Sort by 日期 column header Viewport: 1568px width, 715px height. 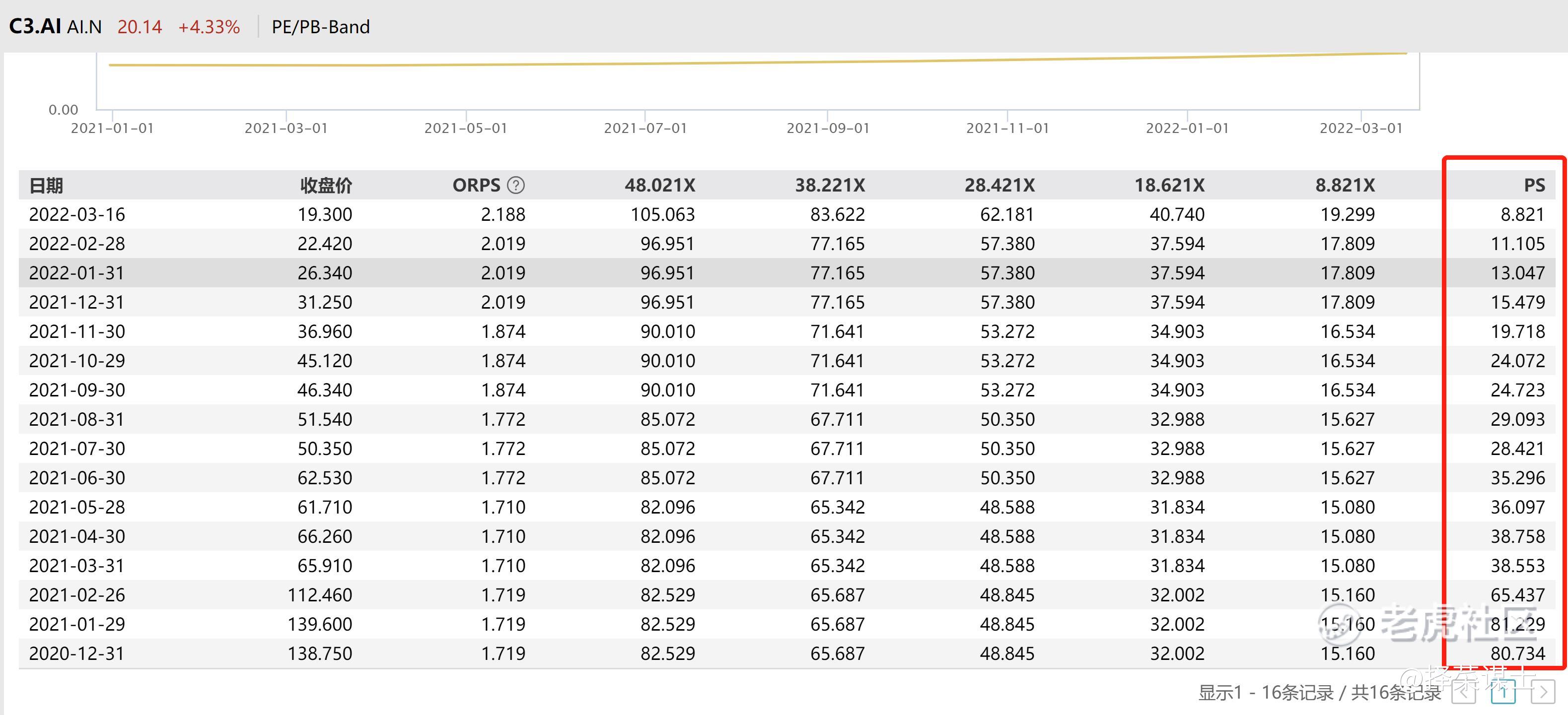coord(46,185)
